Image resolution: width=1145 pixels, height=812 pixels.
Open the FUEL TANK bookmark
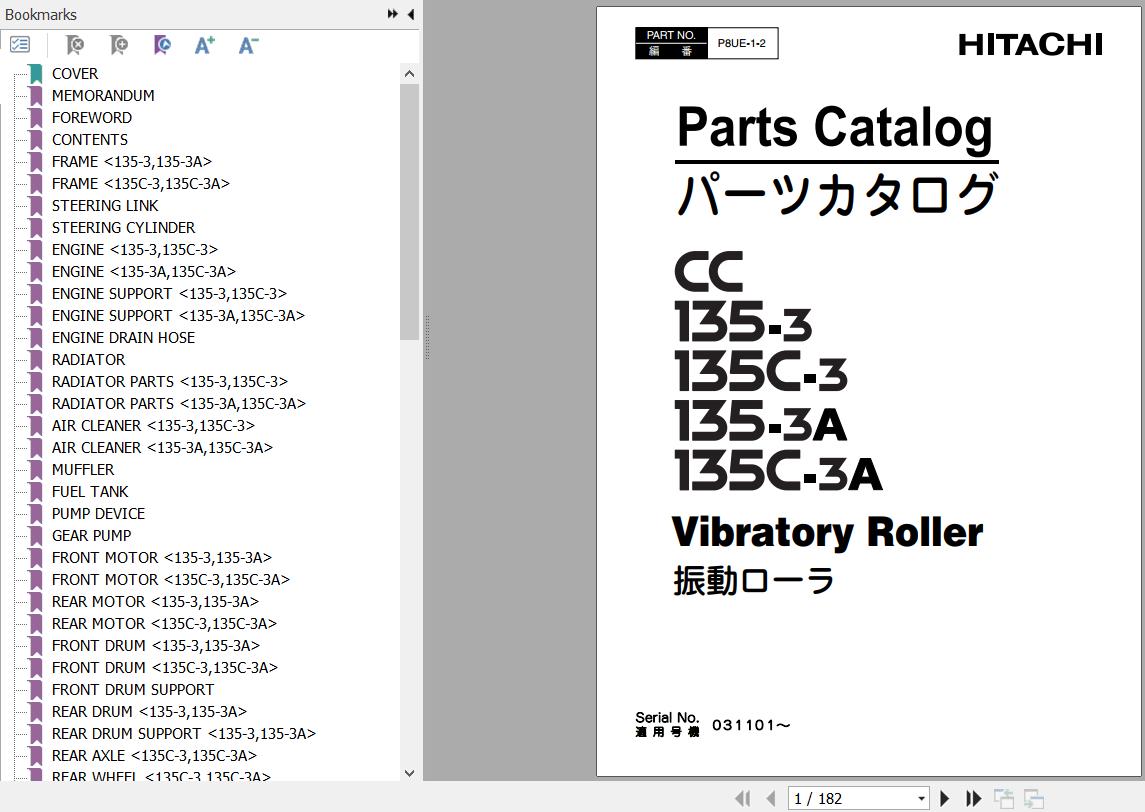90,491
